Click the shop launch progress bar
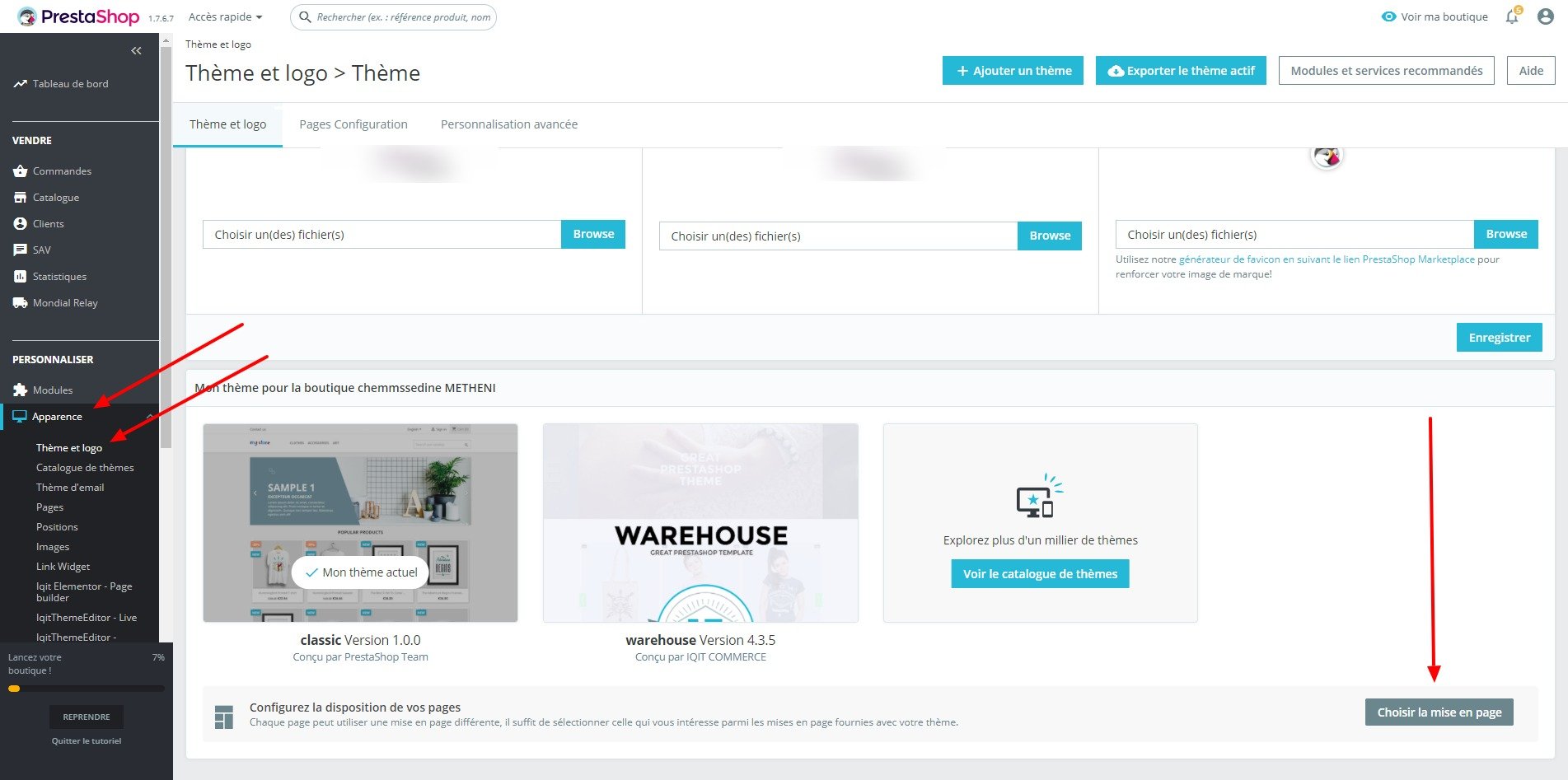1568x780 pixels. [87, 689]
